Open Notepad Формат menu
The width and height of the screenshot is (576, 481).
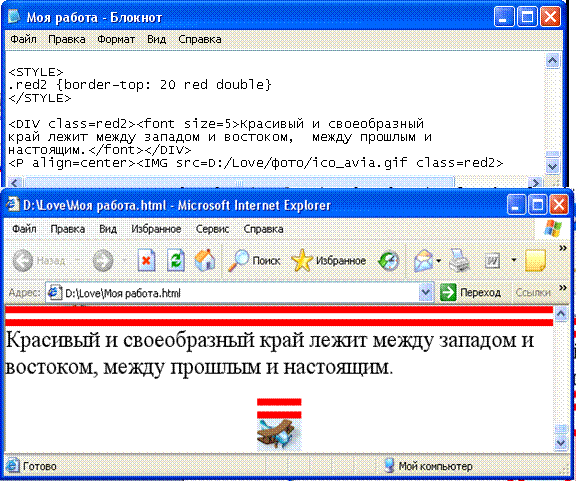(116, 39)
